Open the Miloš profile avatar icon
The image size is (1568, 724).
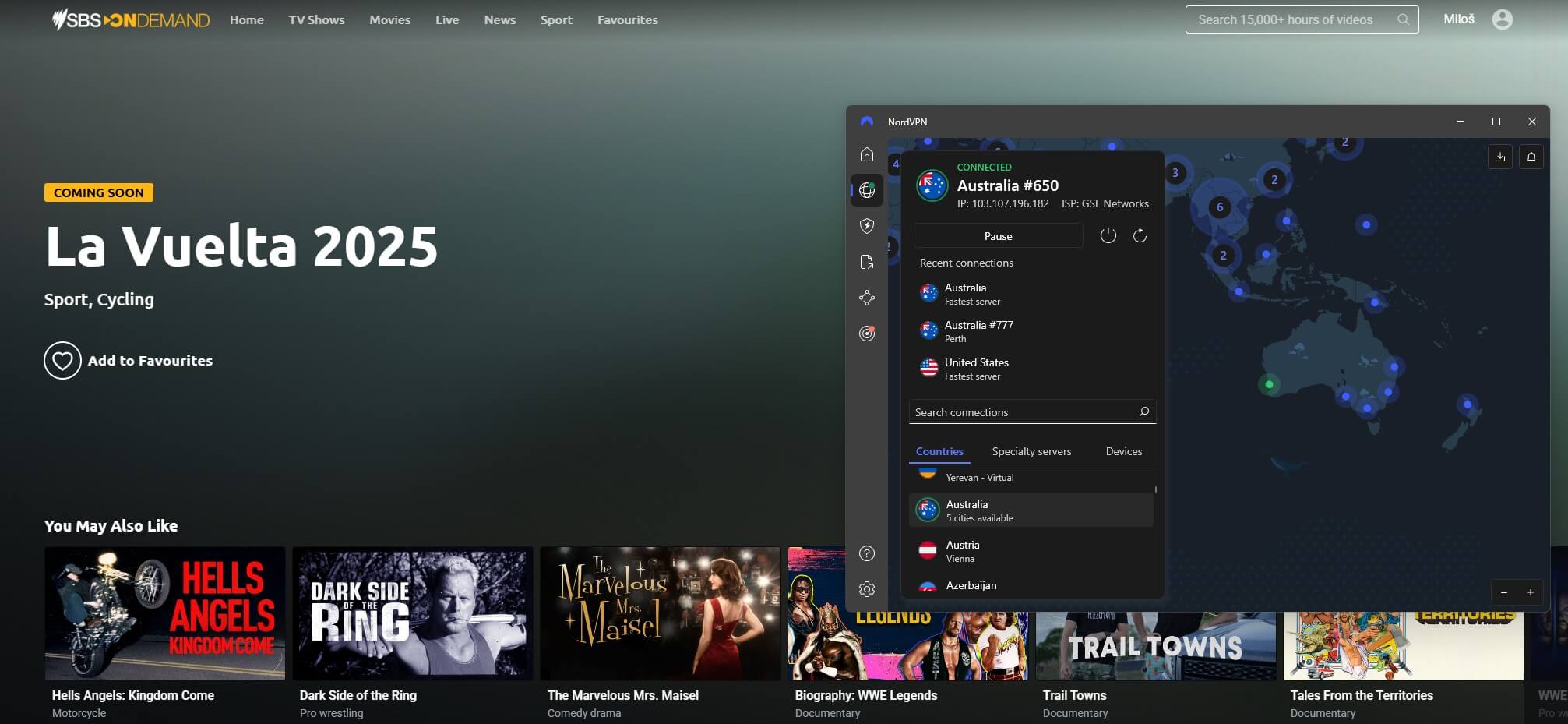(x=1503, y=19)
